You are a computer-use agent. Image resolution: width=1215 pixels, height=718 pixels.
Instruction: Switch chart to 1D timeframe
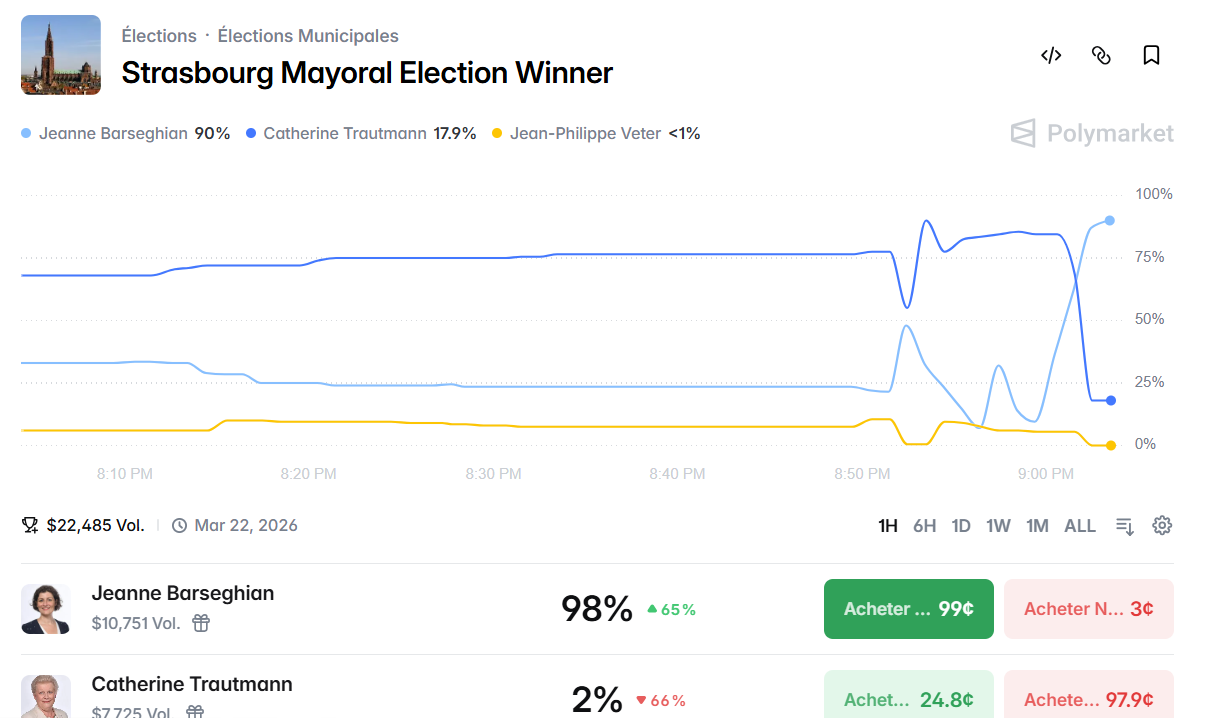tap(961, 526)
